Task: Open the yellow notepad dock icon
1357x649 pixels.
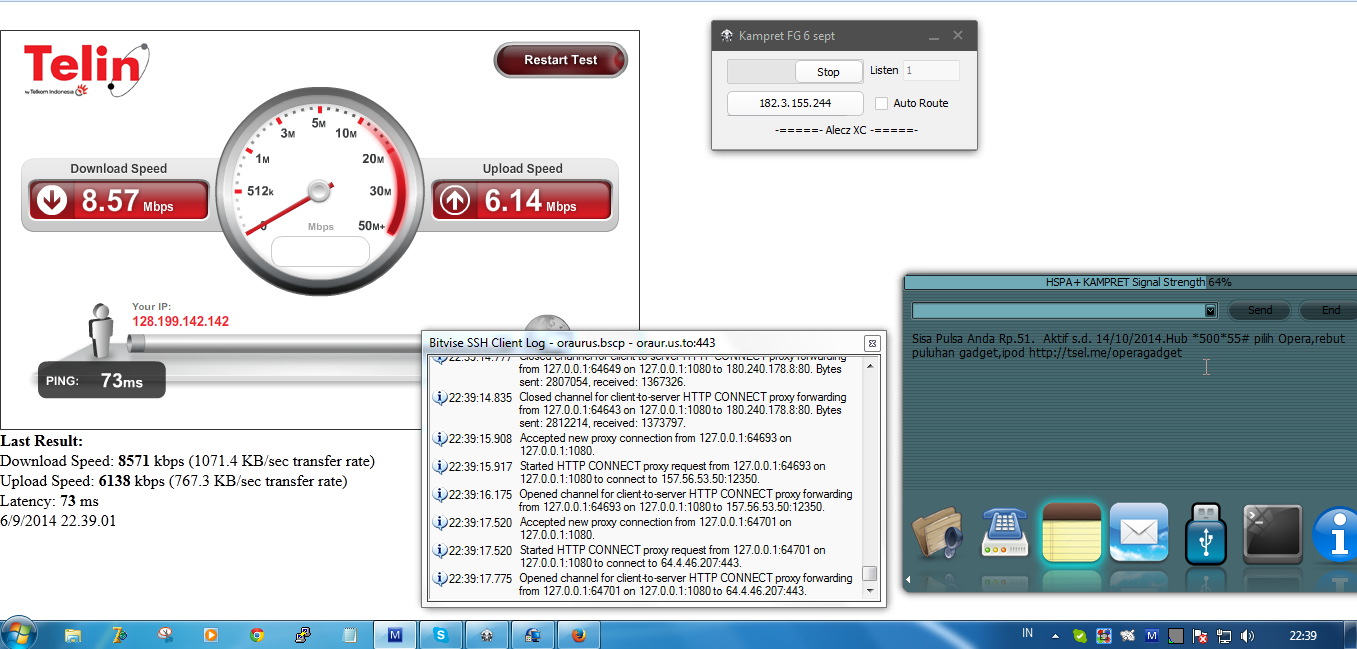Action: (1071, 532)
